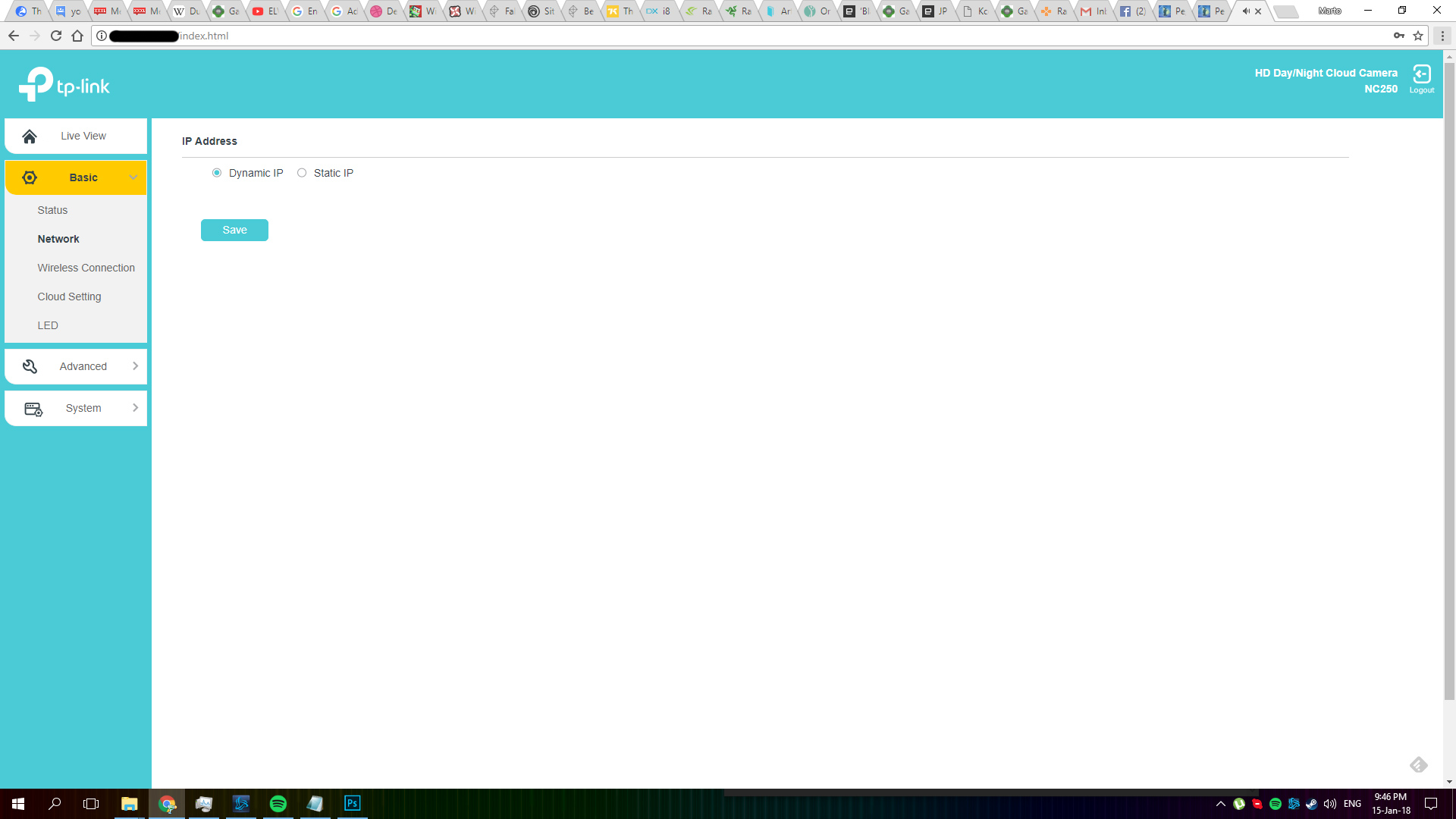Select the Static IP option
Screen dimensions: 1456x819
pos(302,173)
